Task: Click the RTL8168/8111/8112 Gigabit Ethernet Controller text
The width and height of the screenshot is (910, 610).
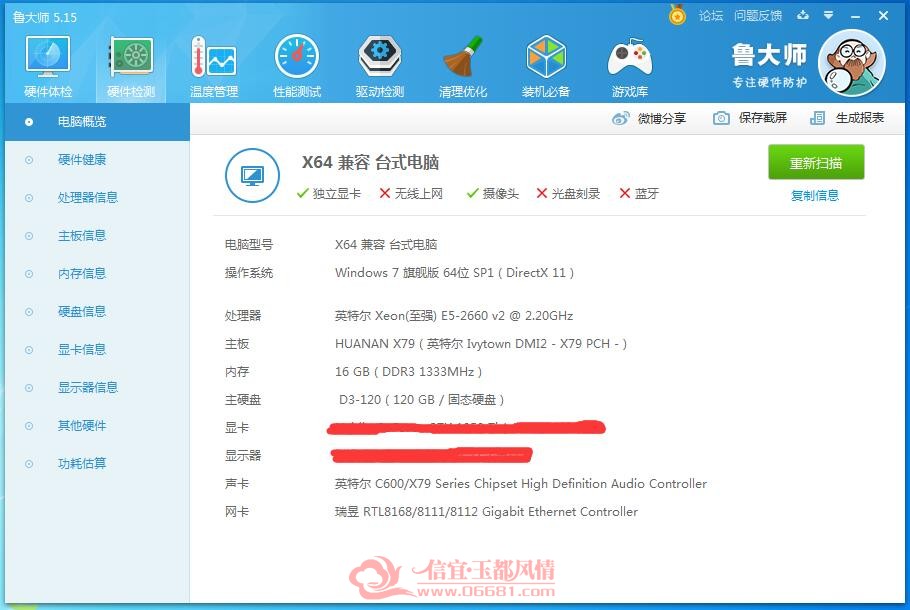Action: (486, 512)
